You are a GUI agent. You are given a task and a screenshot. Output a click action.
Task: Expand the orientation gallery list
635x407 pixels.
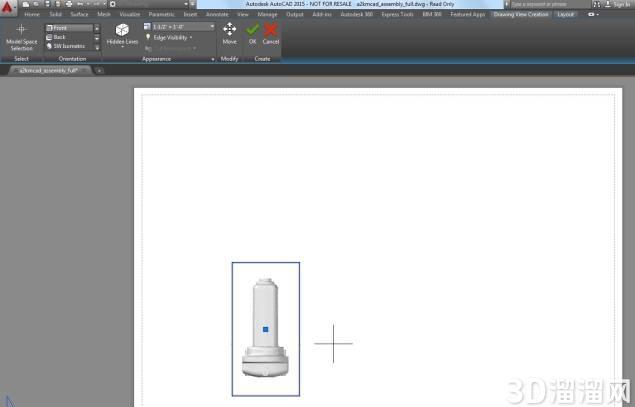97,47
